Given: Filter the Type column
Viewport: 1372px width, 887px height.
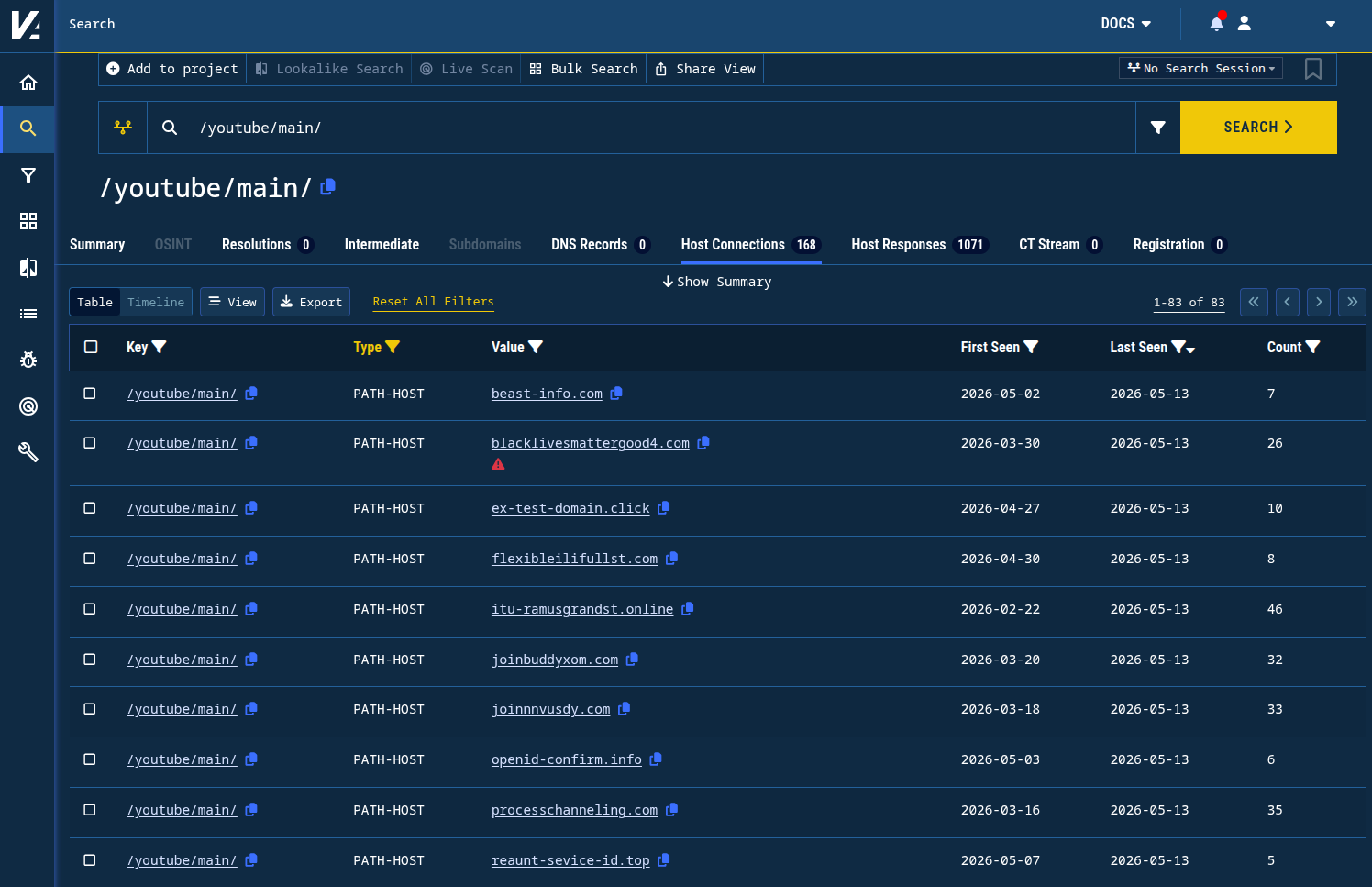Looking at the screenshot, I should pyautogui.click(x=393, y=347).
